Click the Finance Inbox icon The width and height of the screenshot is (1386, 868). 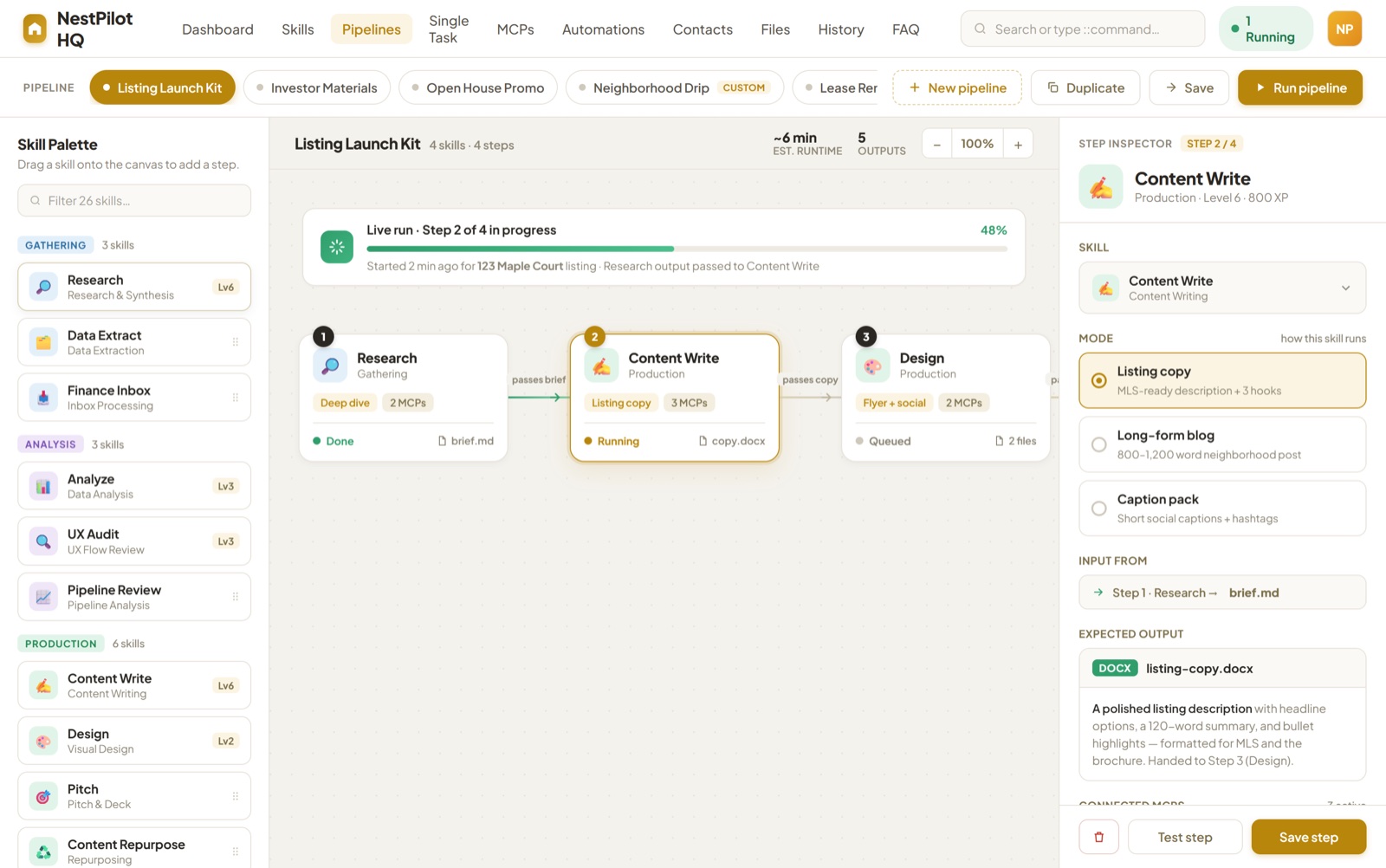(43, 398)
